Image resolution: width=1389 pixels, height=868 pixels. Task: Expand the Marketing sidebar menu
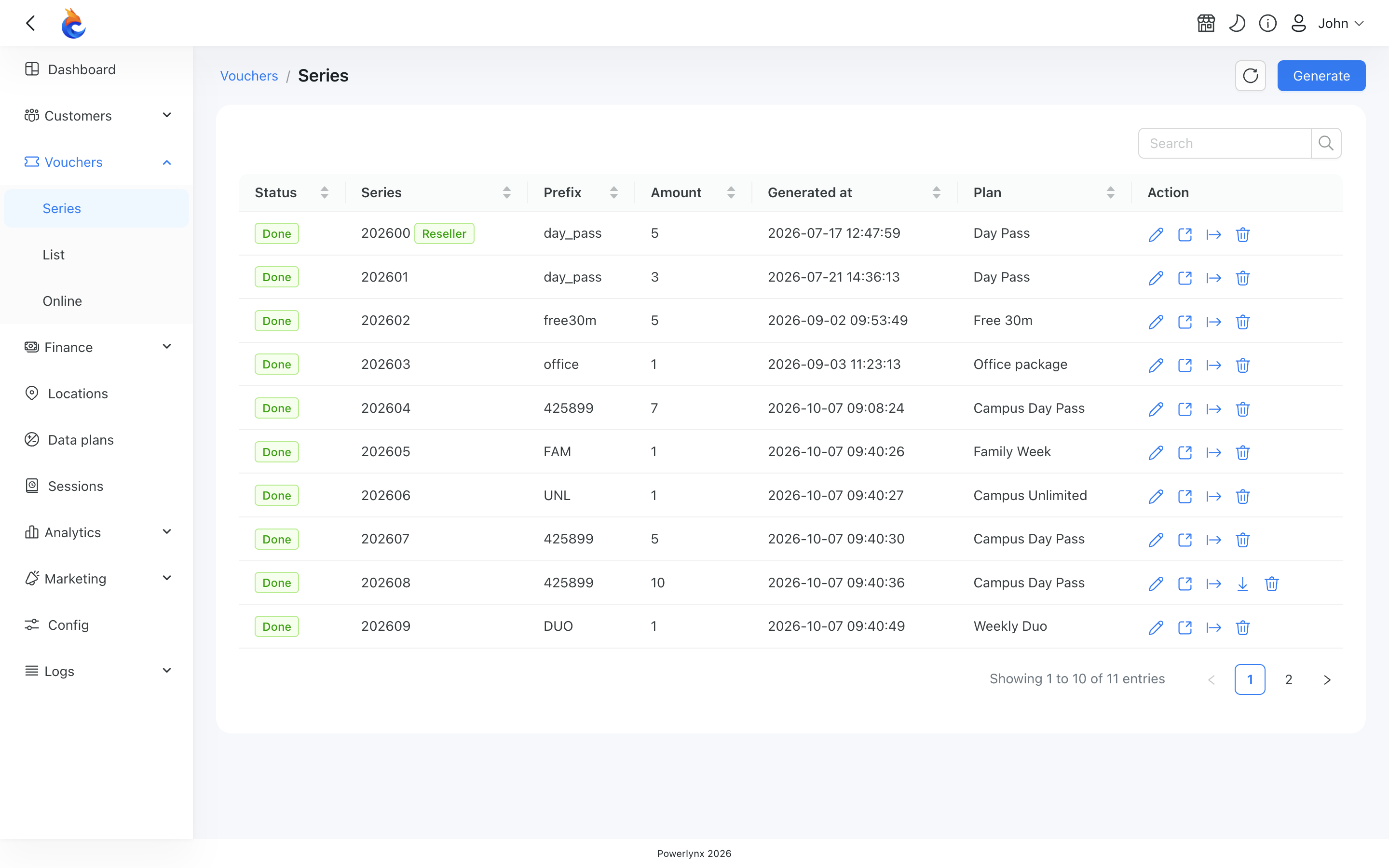96,579
